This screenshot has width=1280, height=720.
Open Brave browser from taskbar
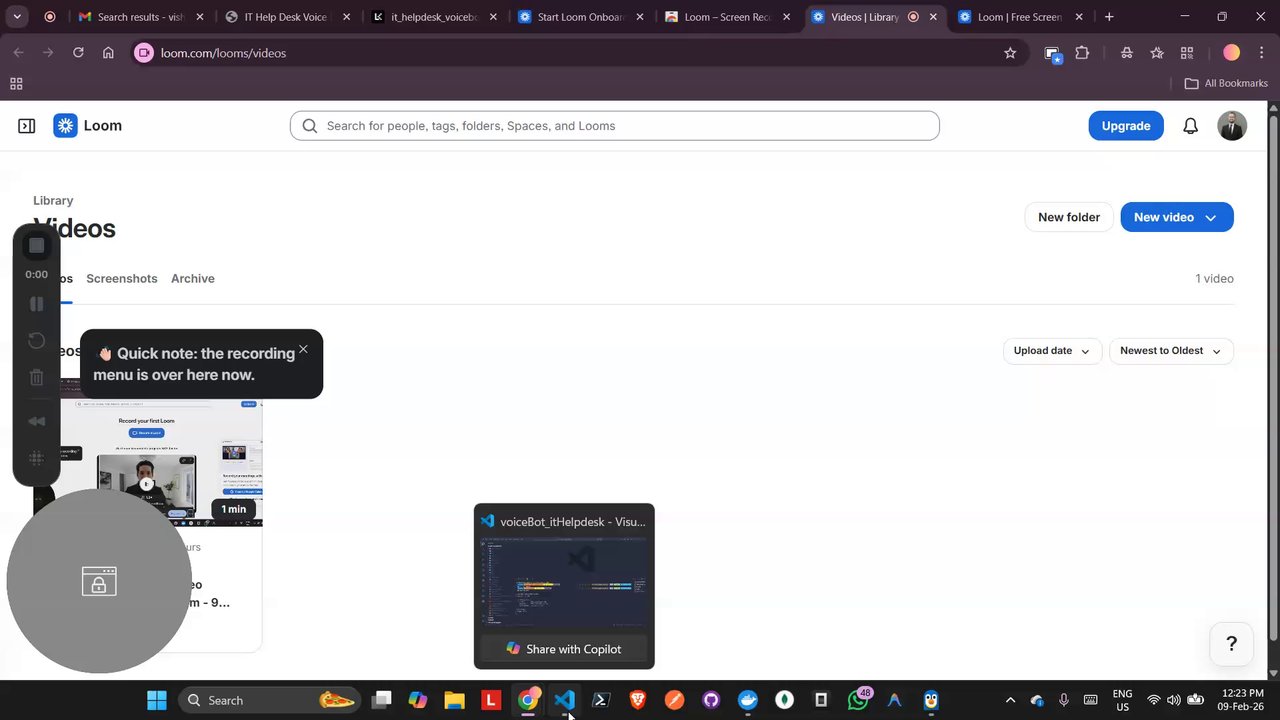(637, 700)
